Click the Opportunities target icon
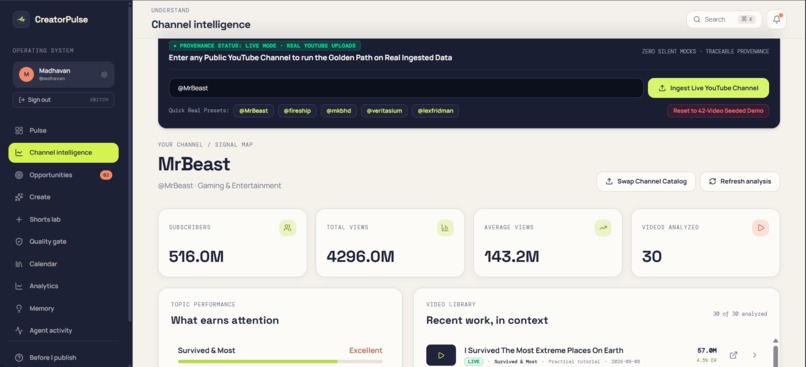 19,175
